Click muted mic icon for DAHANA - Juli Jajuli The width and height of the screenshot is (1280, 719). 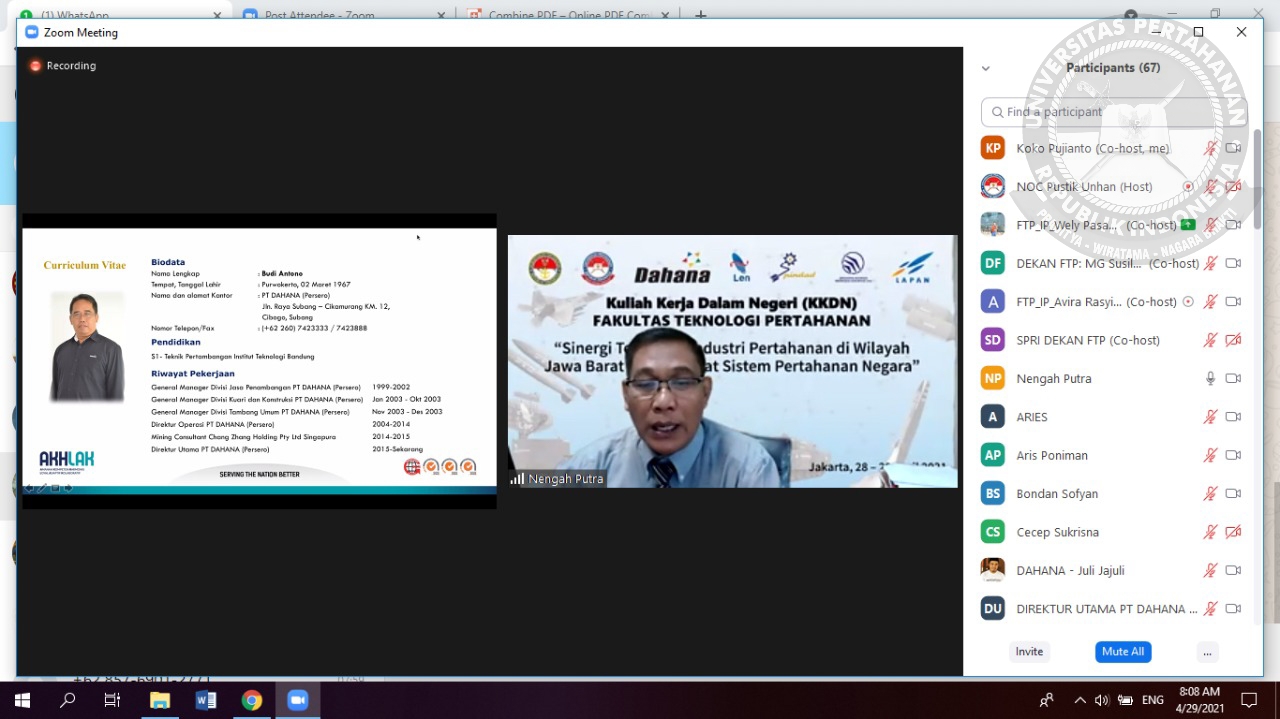click(x=1210, y=570)
